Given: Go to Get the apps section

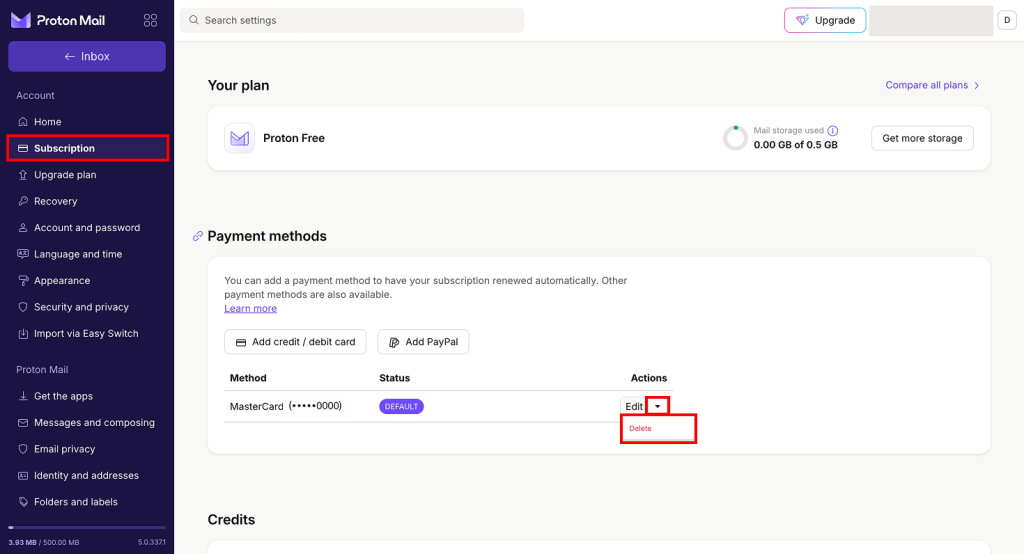Looking at the screenshot, I should pyautogui.click(x=63, y=396).
